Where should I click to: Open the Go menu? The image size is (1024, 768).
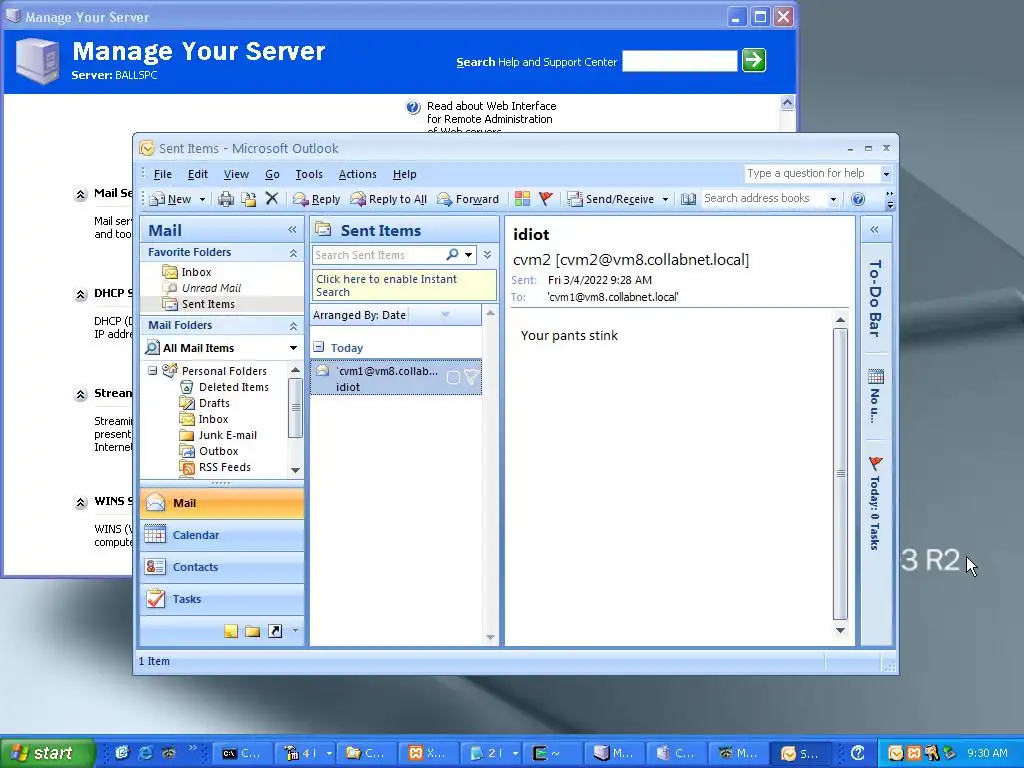click(x=272, y=174)
